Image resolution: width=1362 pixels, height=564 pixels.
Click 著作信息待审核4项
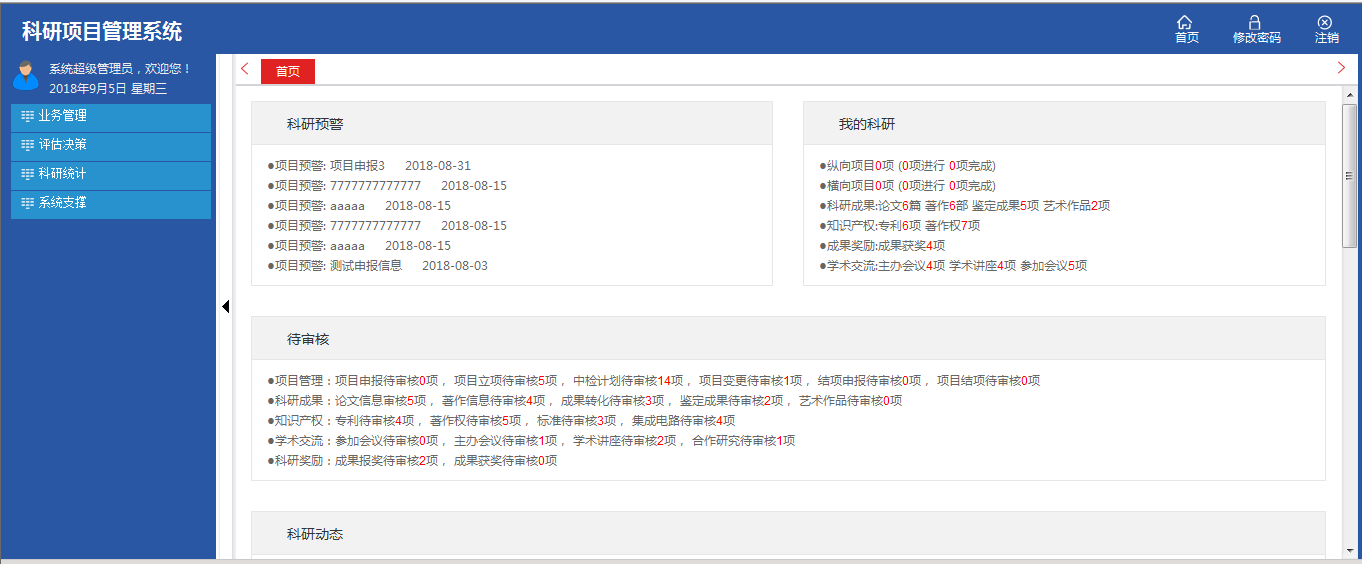tap(493, 401)
